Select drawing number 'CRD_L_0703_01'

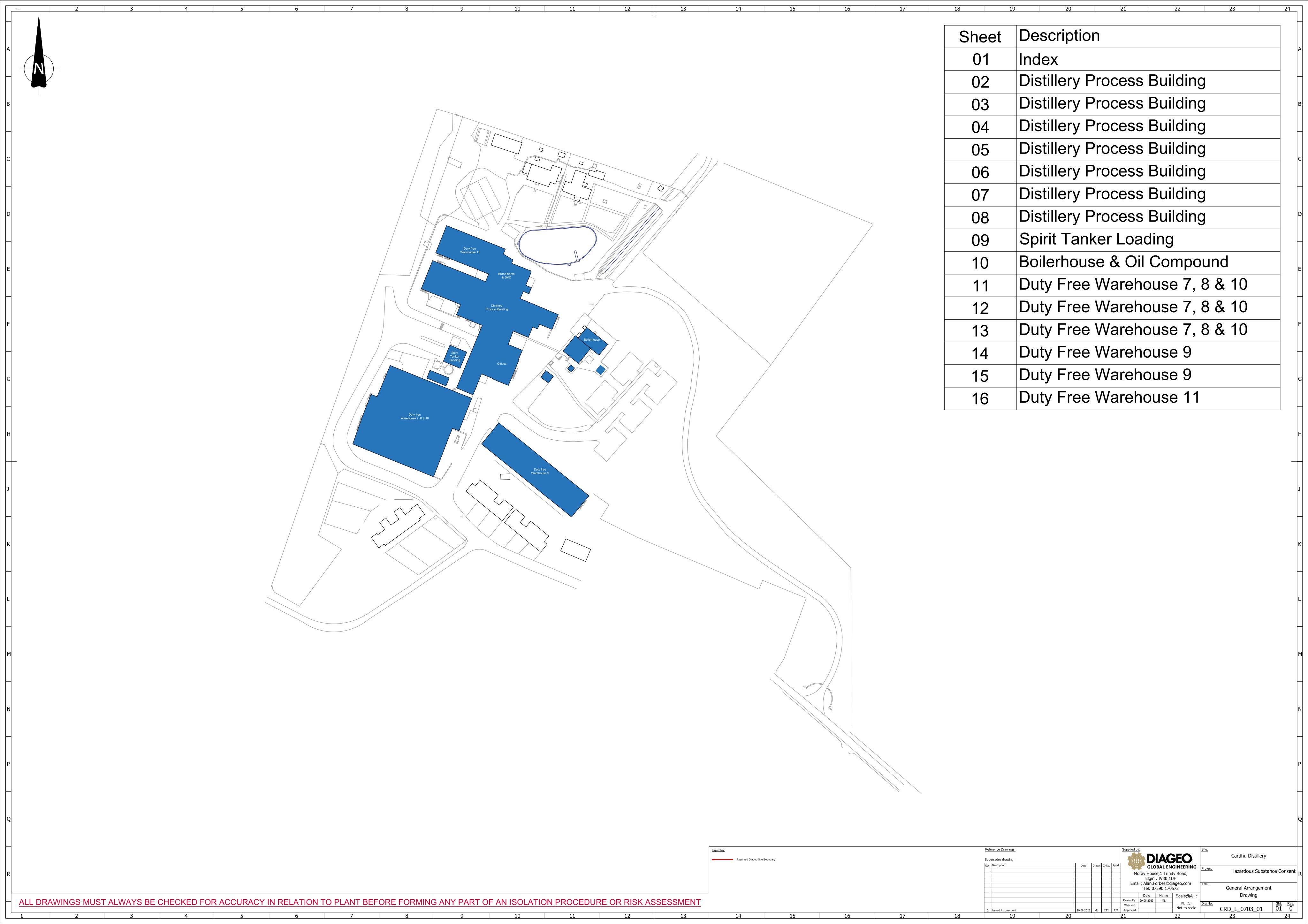(x=1241, y=909)
